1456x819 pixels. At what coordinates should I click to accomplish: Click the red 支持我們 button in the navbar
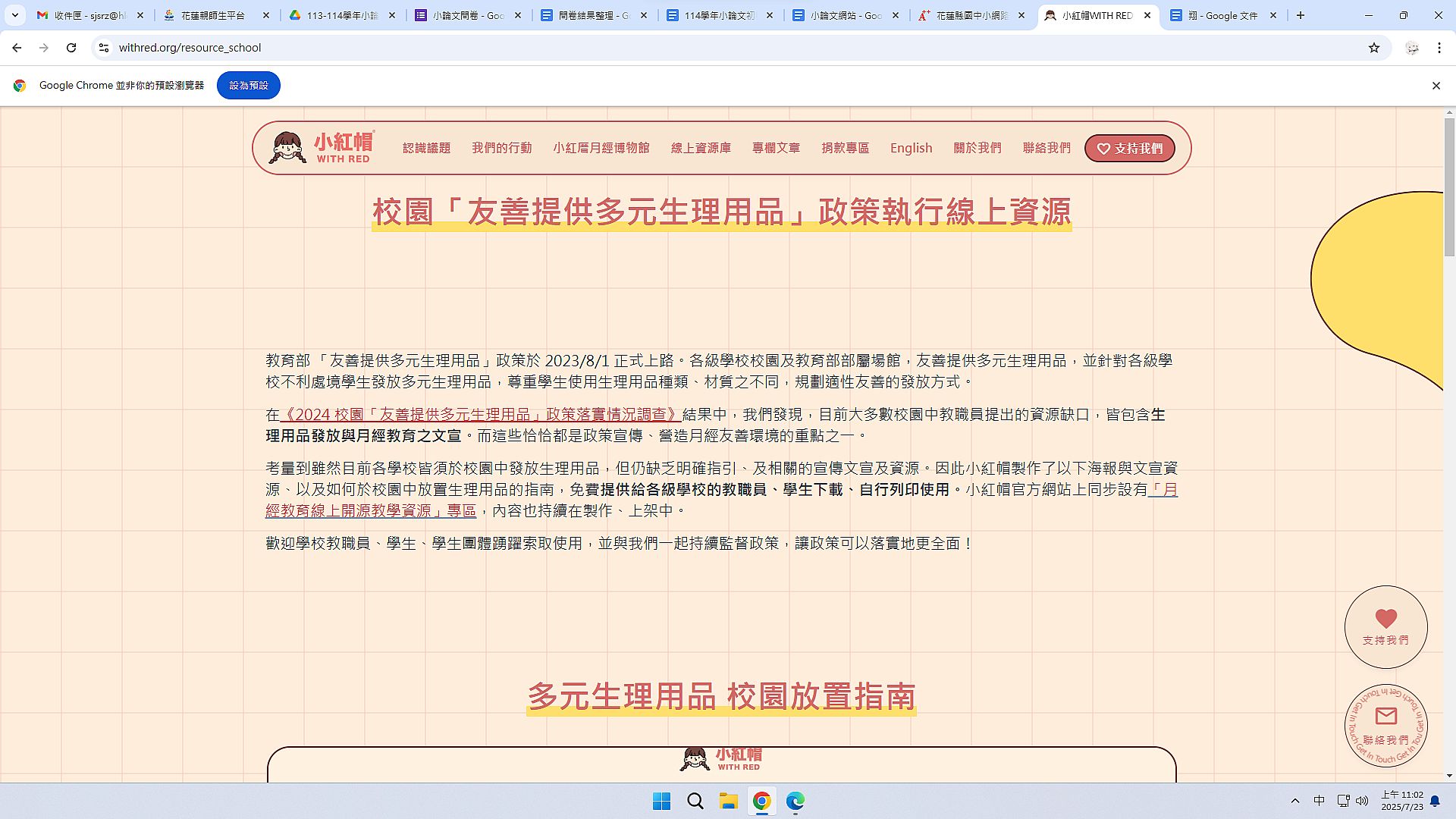click(x=1129, y=149)
